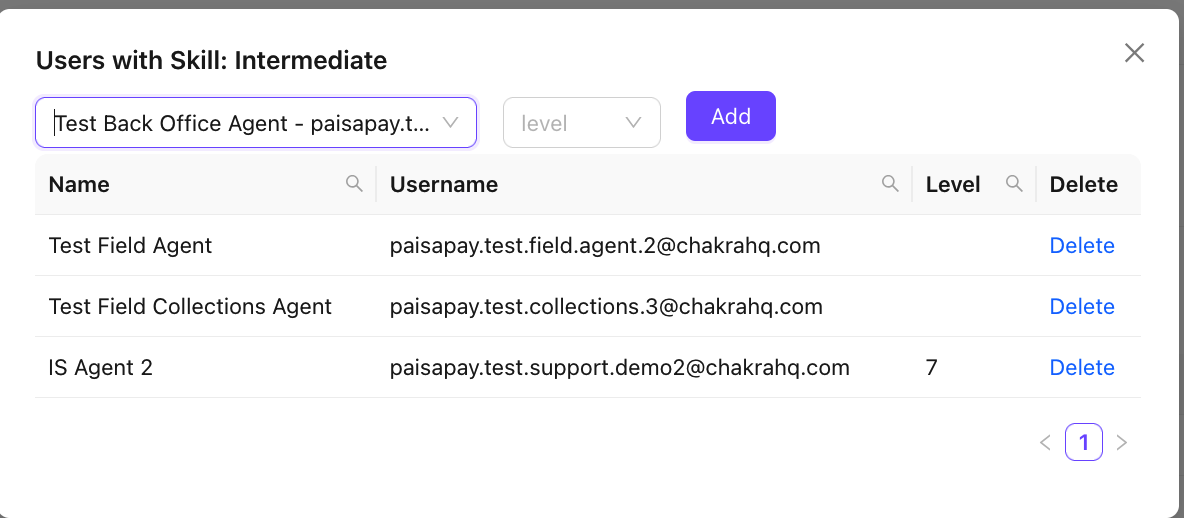This screenshot has width=1184, height=518.
Task: Go to previous page arrow
Action: [x=1045, y=442]
